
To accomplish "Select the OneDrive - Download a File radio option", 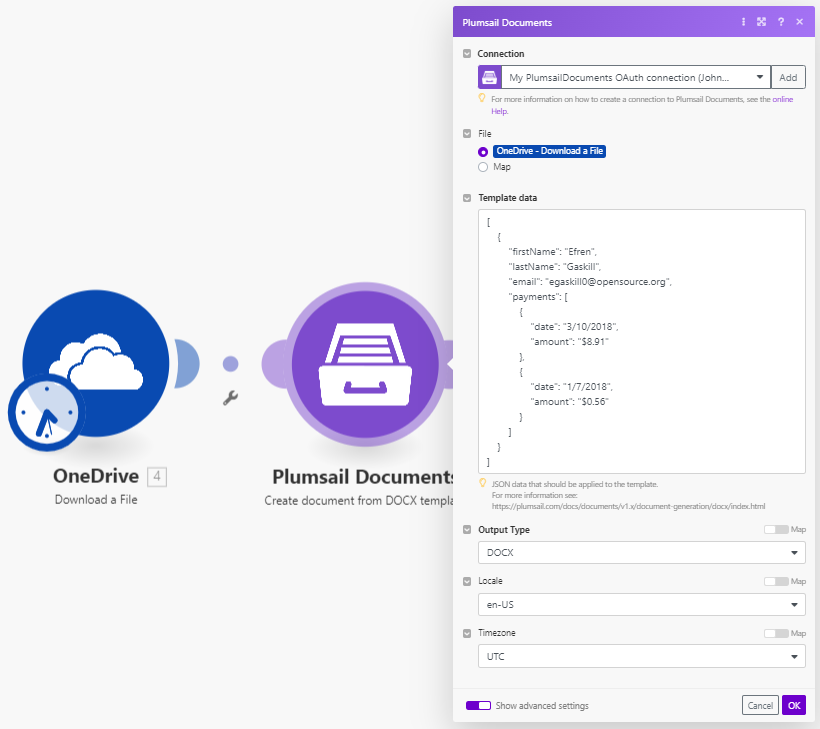I will (x=483, y=152).
